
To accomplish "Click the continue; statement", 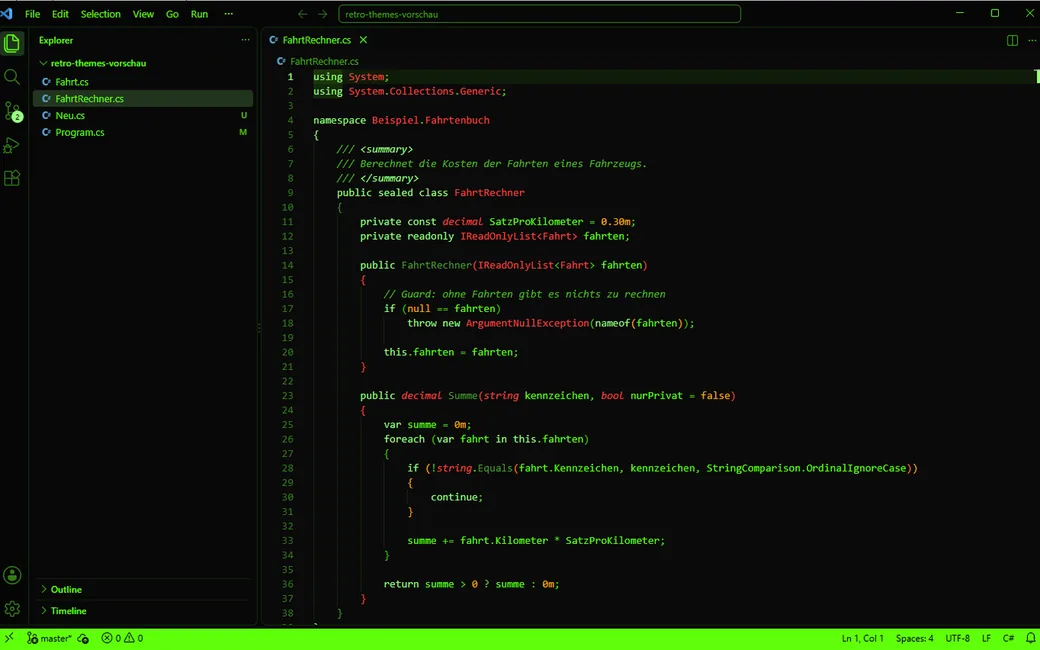I will pyautogui.click(x=457, y=497).
